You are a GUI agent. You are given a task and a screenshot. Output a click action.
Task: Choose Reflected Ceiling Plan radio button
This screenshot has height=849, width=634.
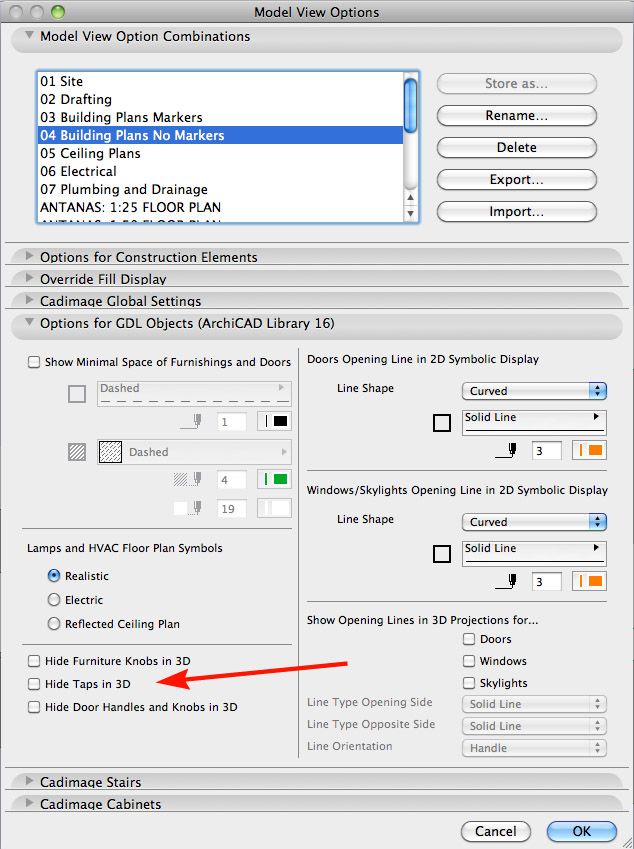click(x=54, y=623)
